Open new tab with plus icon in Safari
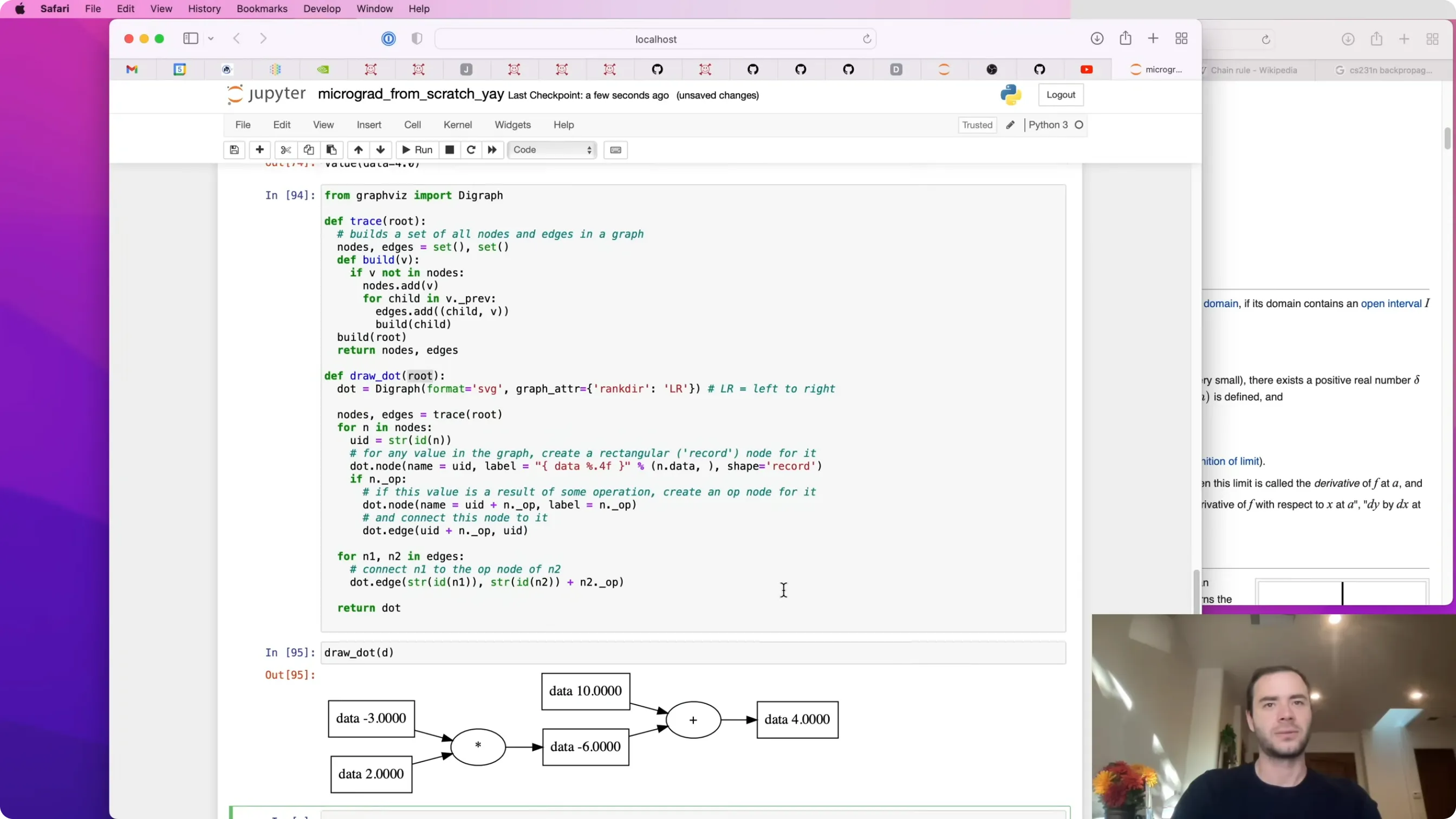Screen dimensions: 1456x819 [1153, 38]
